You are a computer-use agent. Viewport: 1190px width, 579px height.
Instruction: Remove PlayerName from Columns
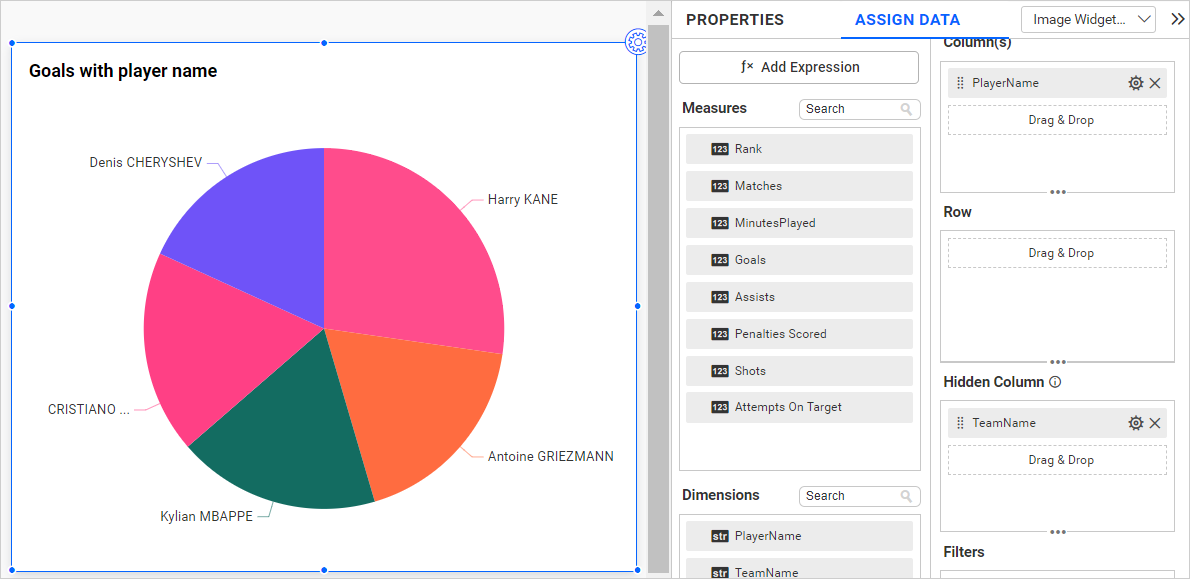point(1155,83)
